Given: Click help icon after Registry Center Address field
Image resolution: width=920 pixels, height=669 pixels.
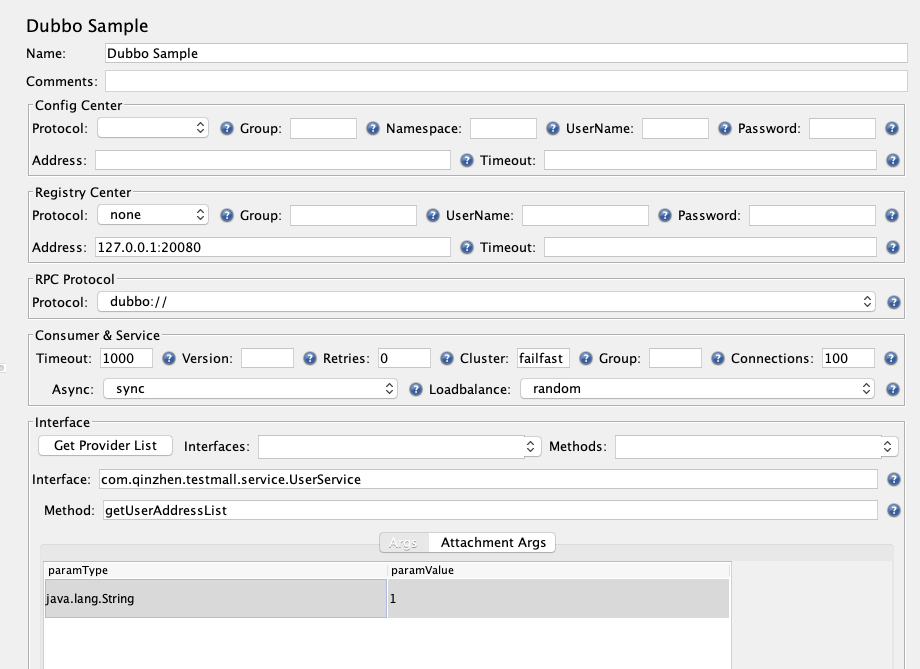Looking at the screenshot, I should coord(466,248).
